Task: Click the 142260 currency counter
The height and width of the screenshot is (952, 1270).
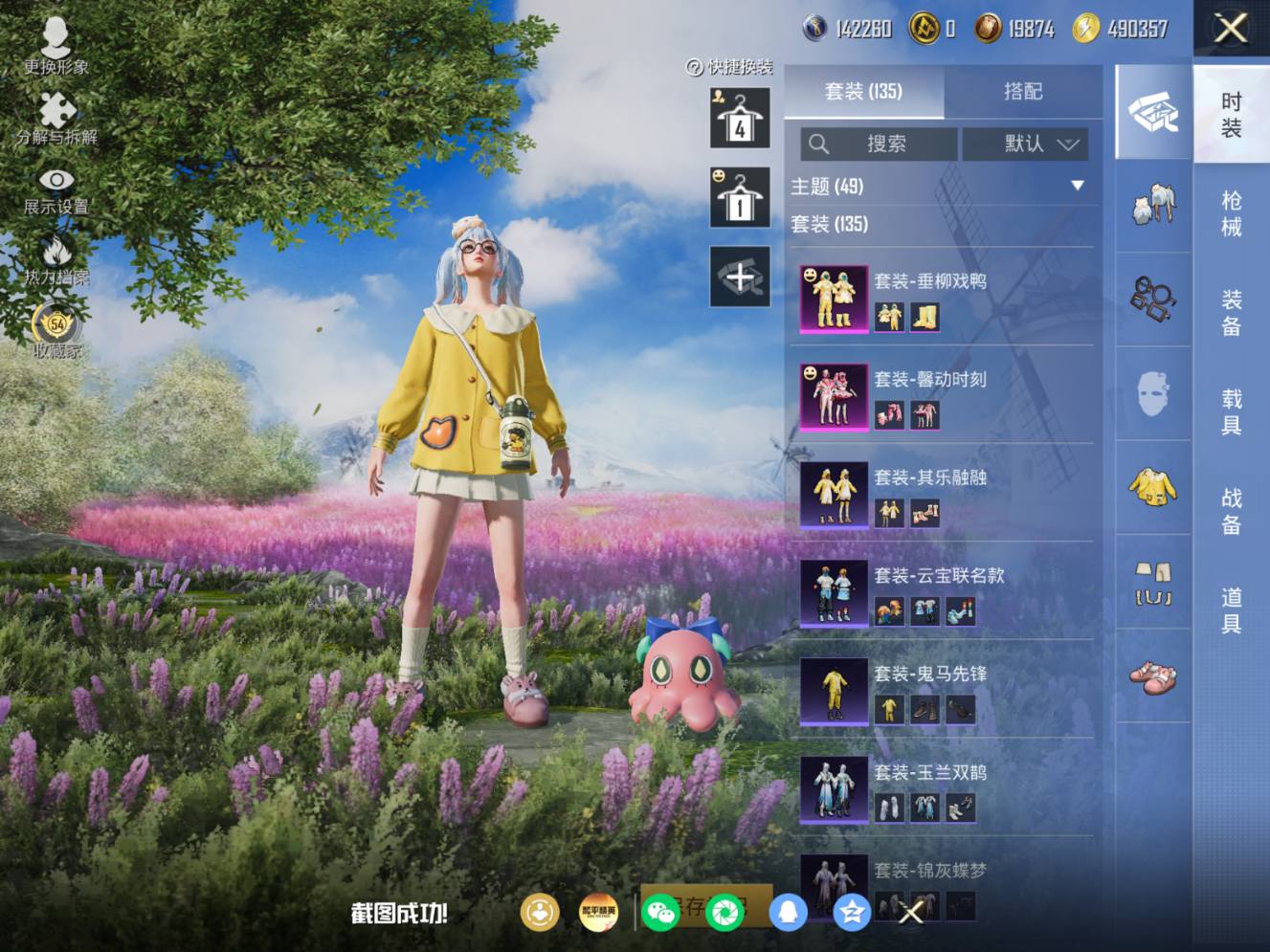Action: pos(848,29)
